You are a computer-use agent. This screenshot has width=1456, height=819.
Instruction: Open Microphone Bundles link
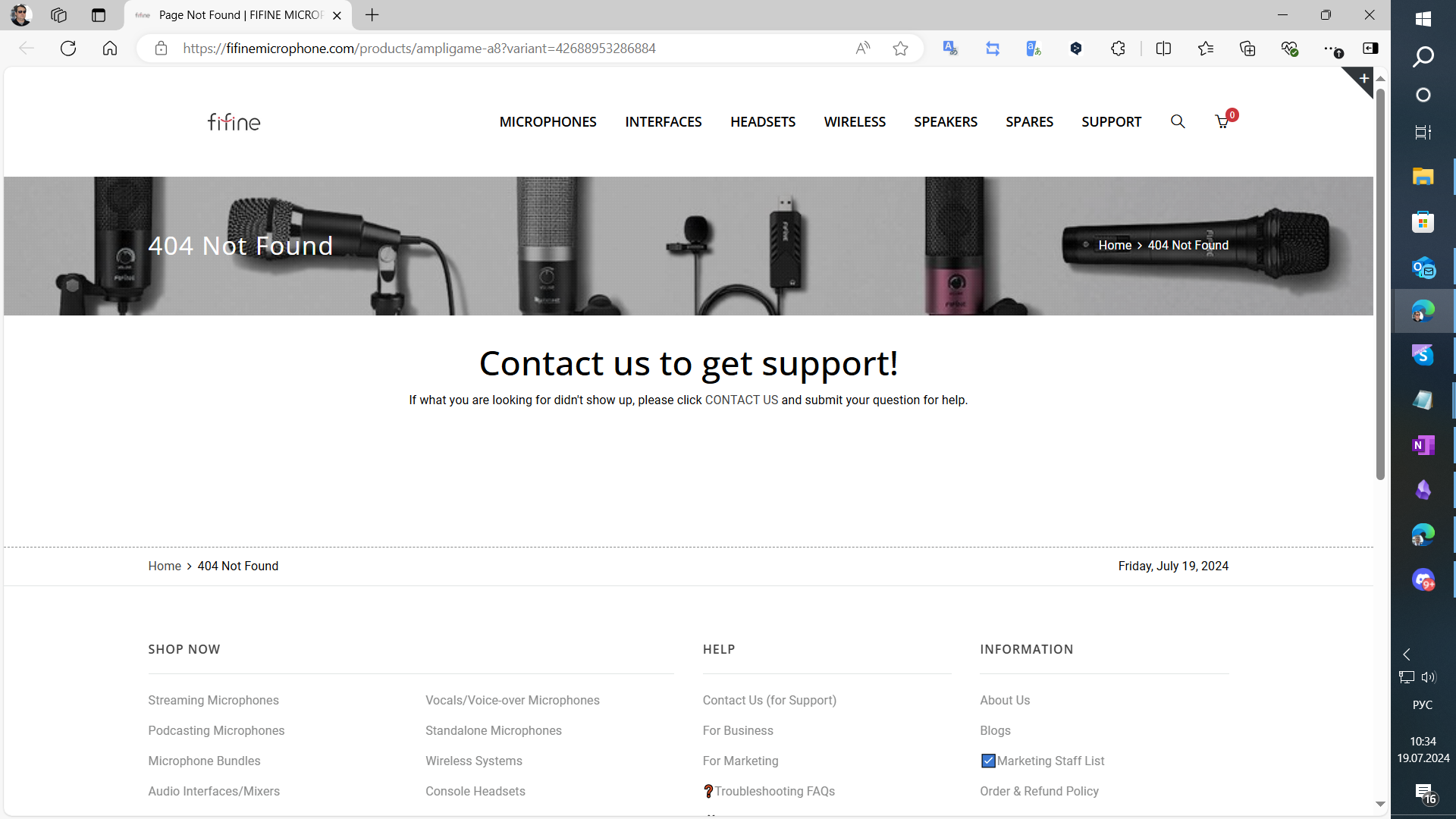204,761
